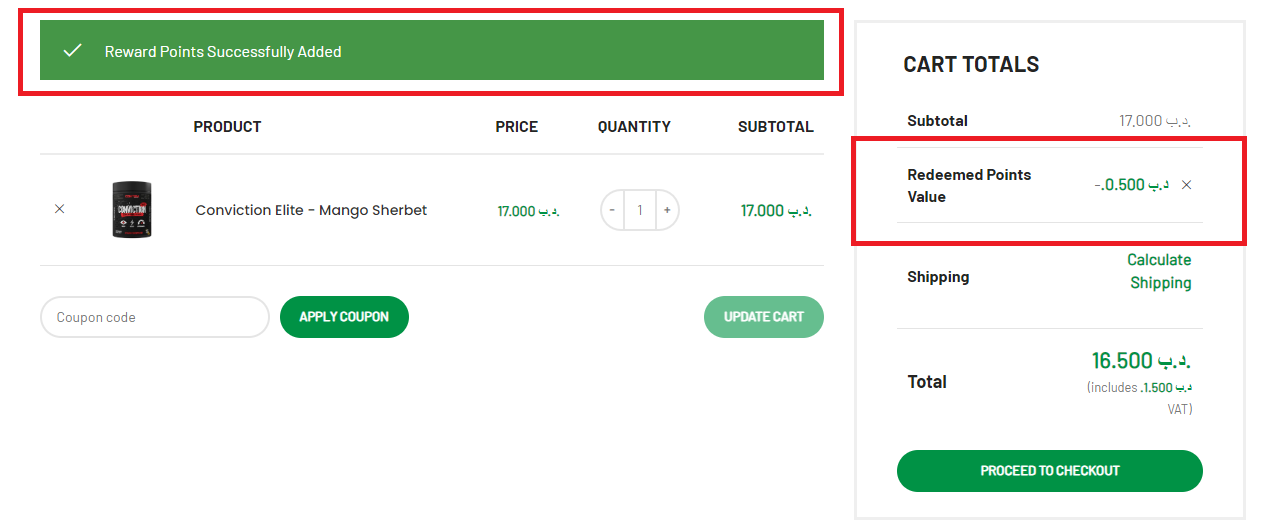
Task: Increase quantity with the plus button
Action: coord(667,211)
